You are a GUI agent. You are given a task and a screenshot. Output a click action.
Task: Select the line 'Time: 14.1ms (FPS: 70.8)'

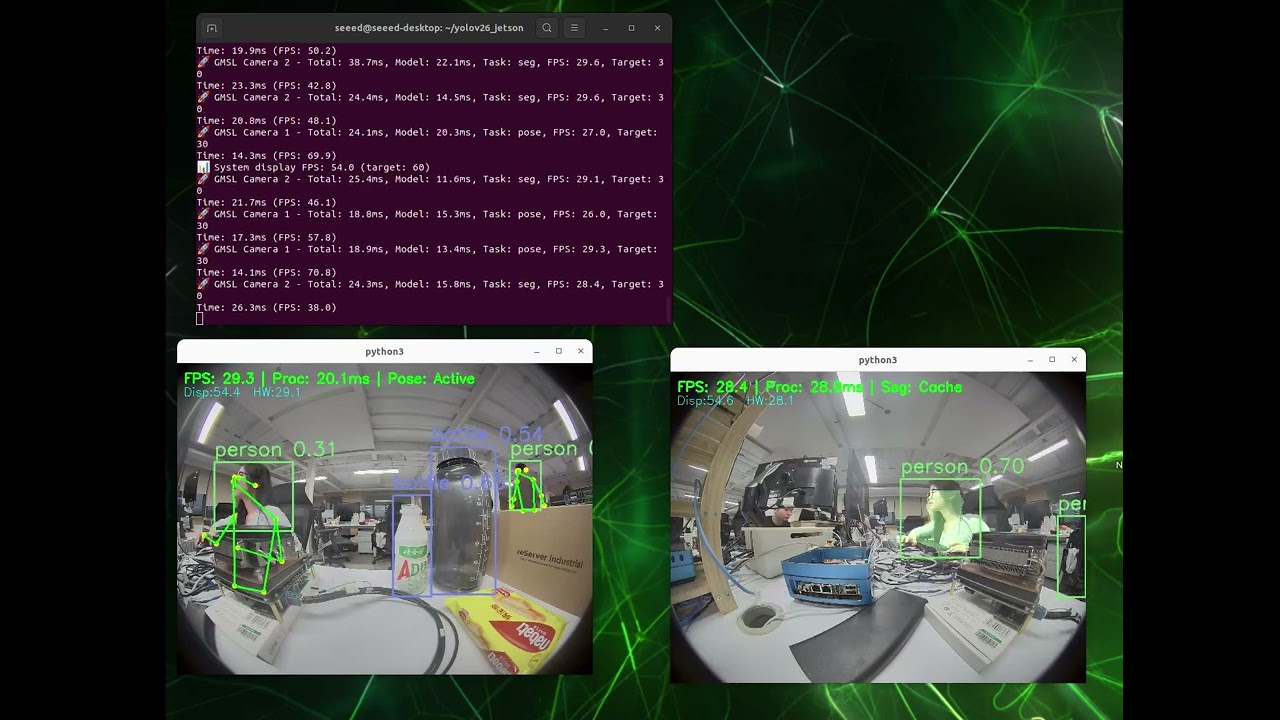click(x=266, y=273)
